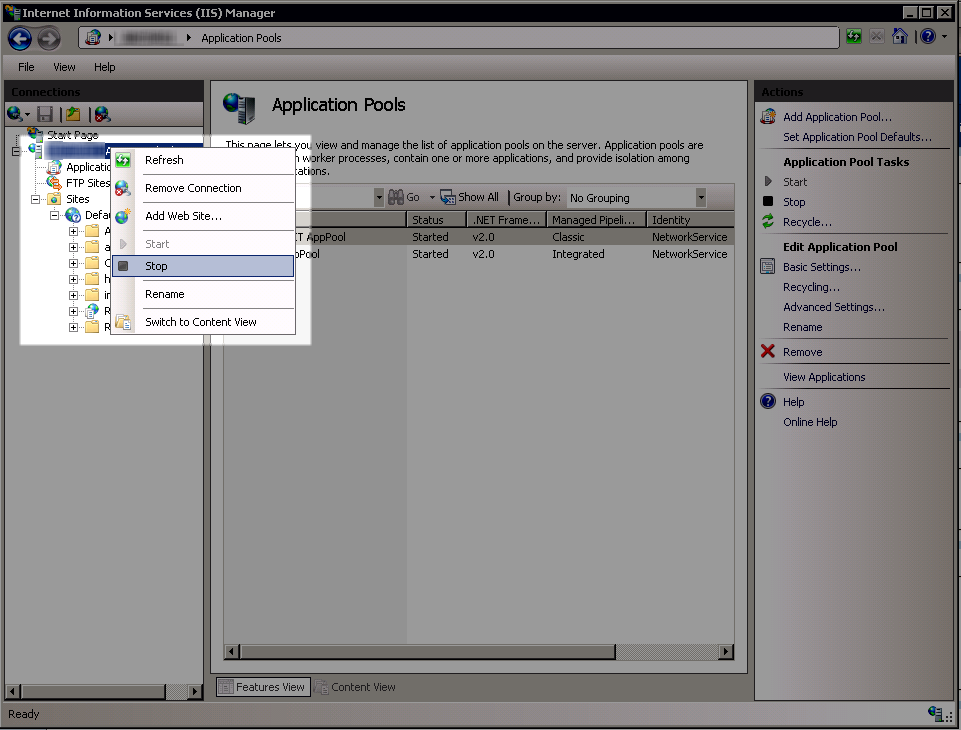Viewport: 961px width, 730px height.
Task: Collapse the server node in Connections tree
Action: click(x=15, y=151)
